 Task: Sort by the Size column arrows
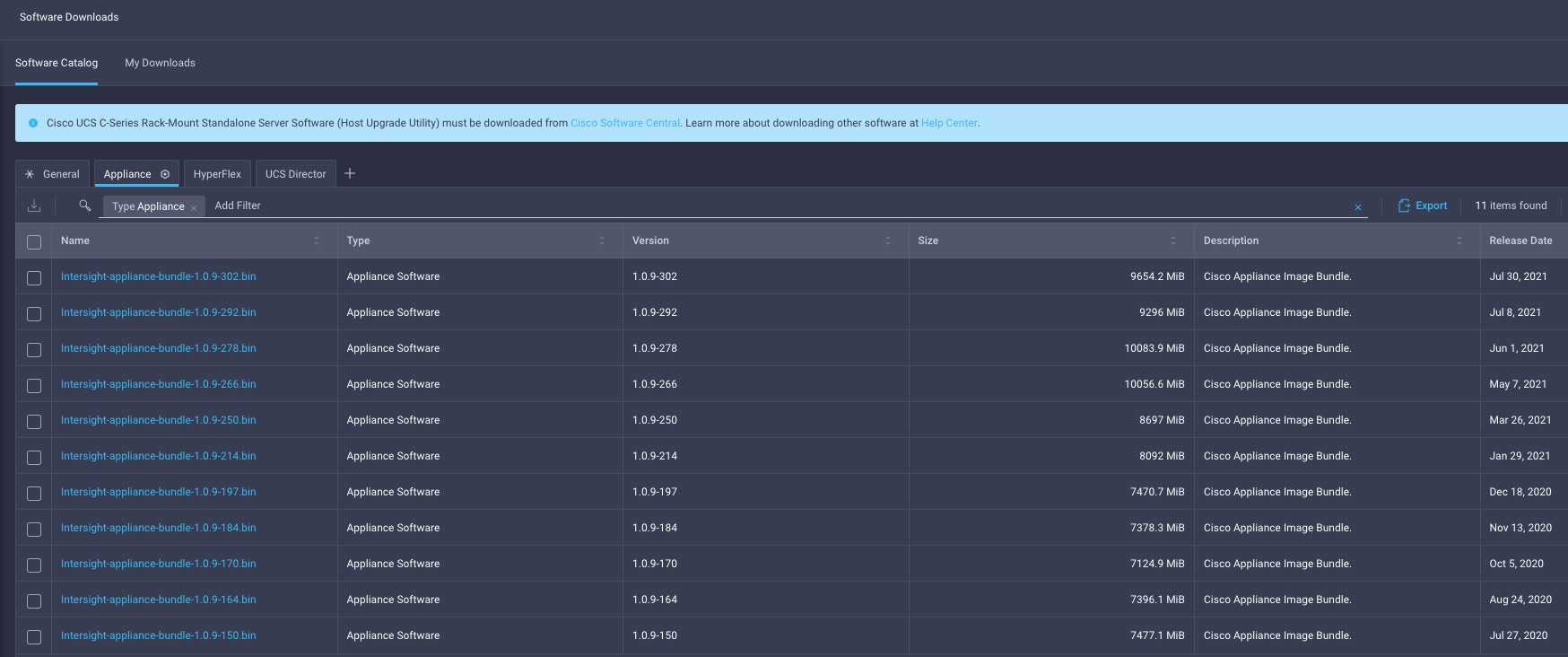1173,241
